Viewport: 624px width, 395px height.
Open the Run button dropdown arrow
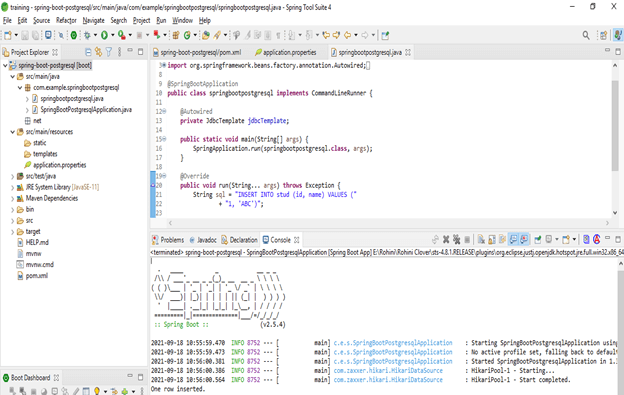(113, 35)
